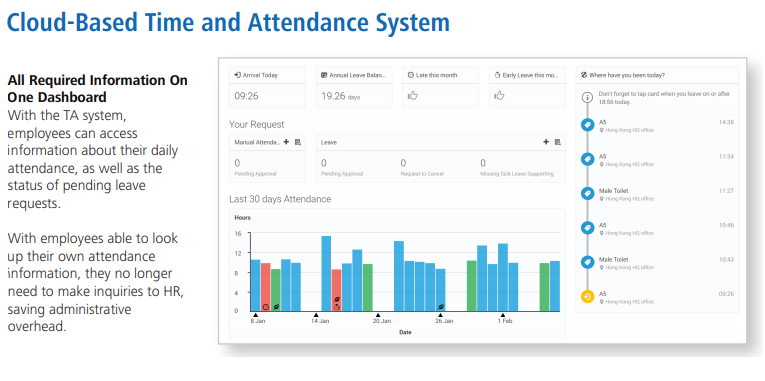Select the yellow 09:26 arrival entry icon
This screenshot has height=381, width=765.
point(587,297)
